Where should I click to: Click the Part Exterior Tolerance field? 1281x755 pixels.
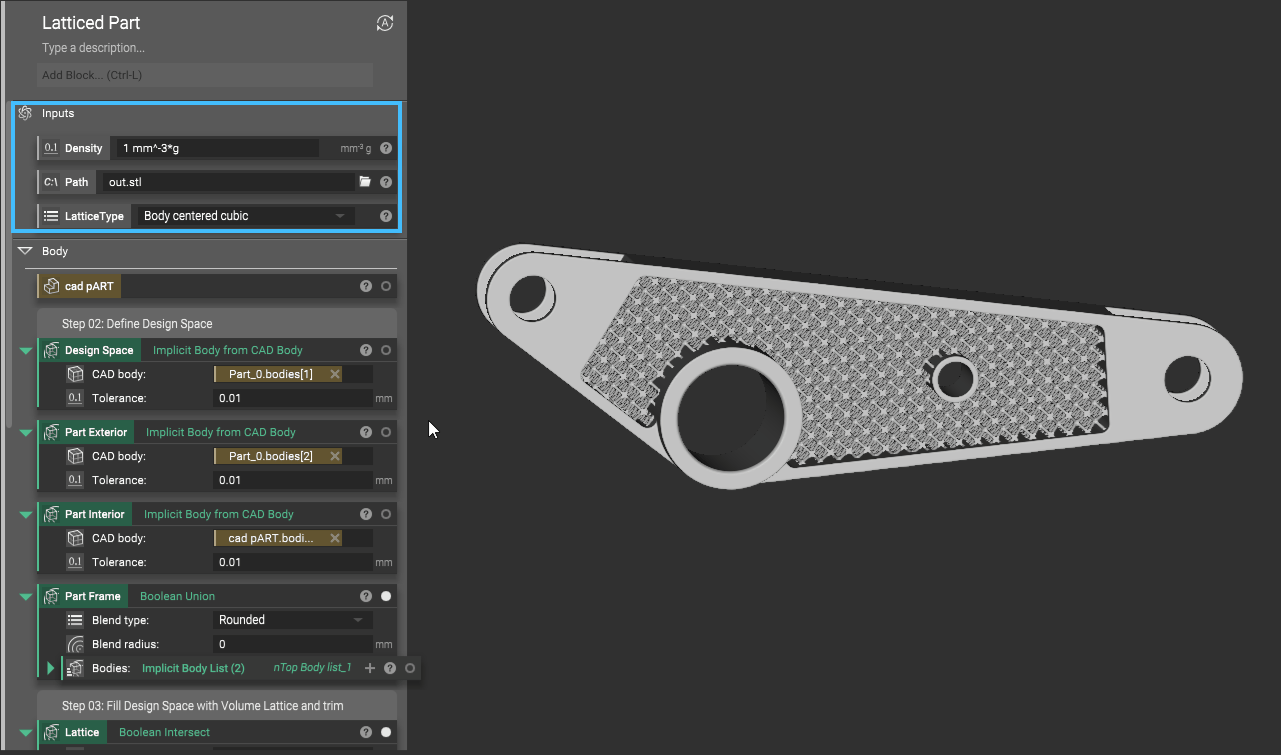[x=293, y=480]
